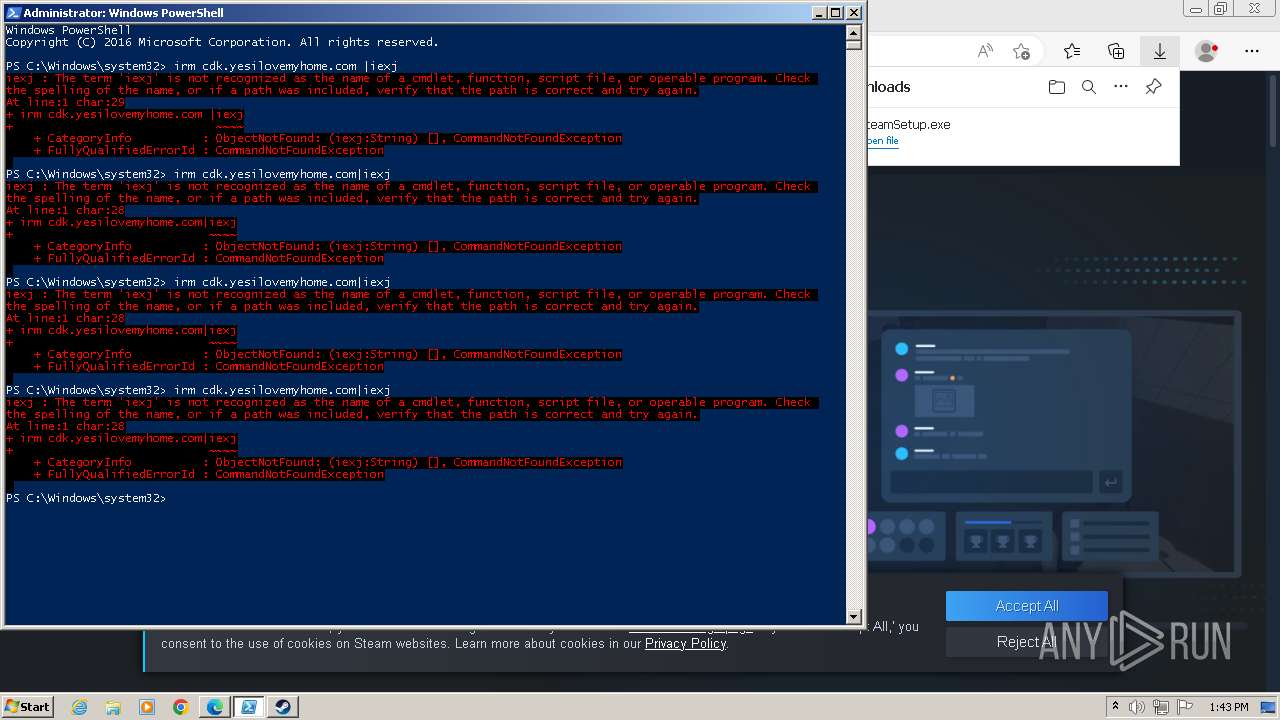The width and height of the screenshot is (1280, 720).
Task: Open the Edge Favorites list
Action: click(1072, 51)
